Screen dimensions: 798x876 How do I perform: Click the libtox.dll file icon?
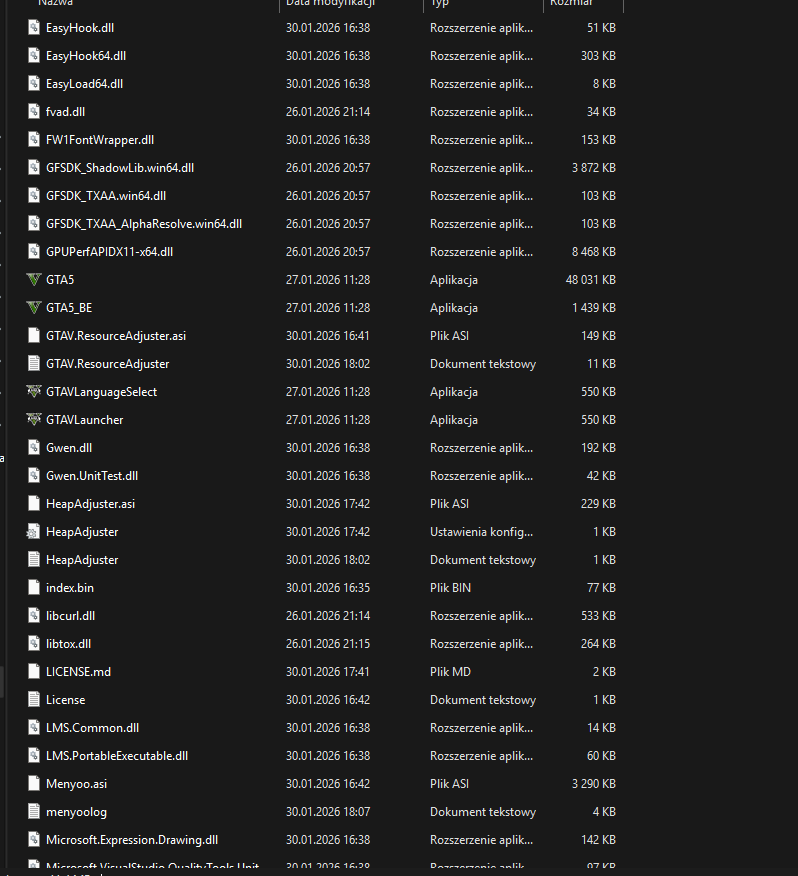[x=34, y=644]
